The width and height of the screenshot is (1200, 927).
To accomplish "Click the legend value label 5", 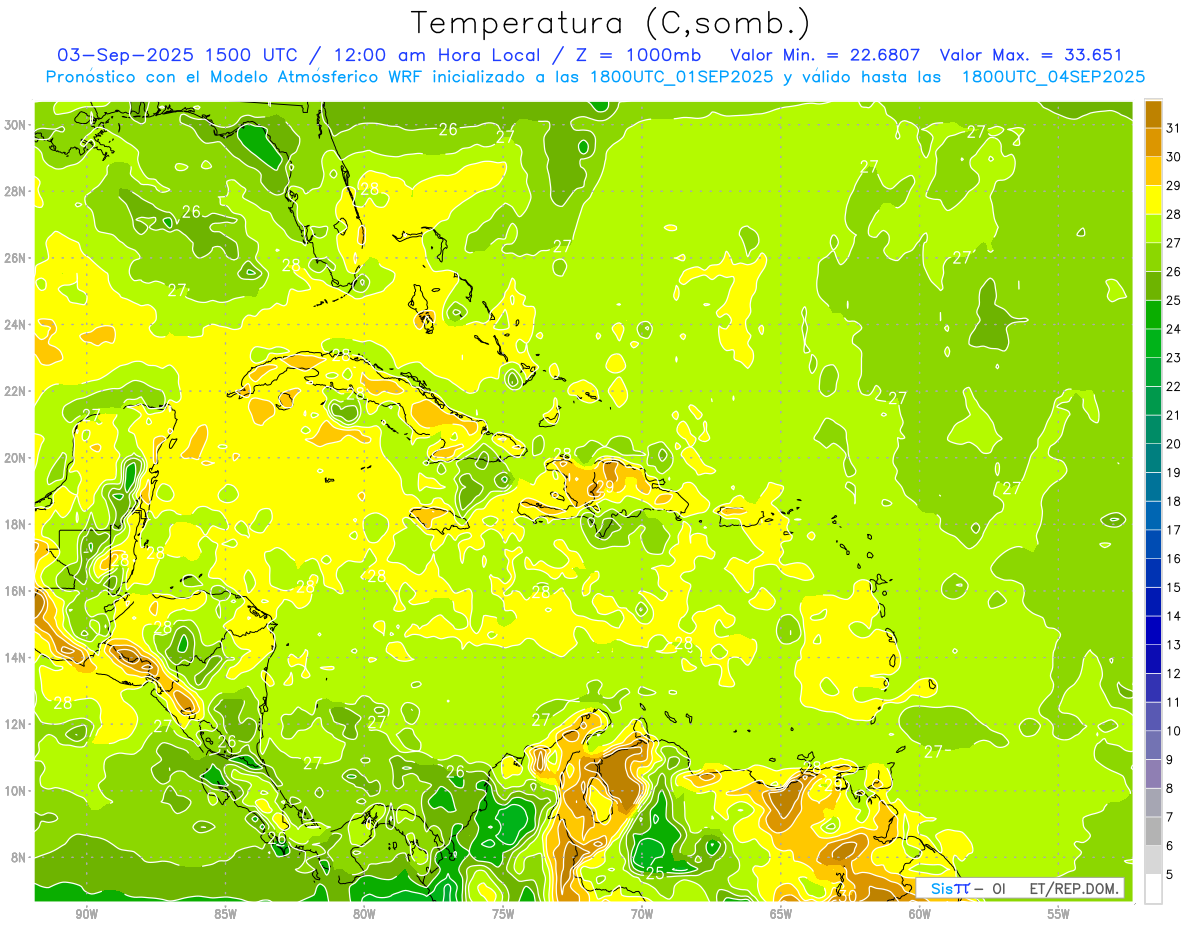I will [1170, 875].
